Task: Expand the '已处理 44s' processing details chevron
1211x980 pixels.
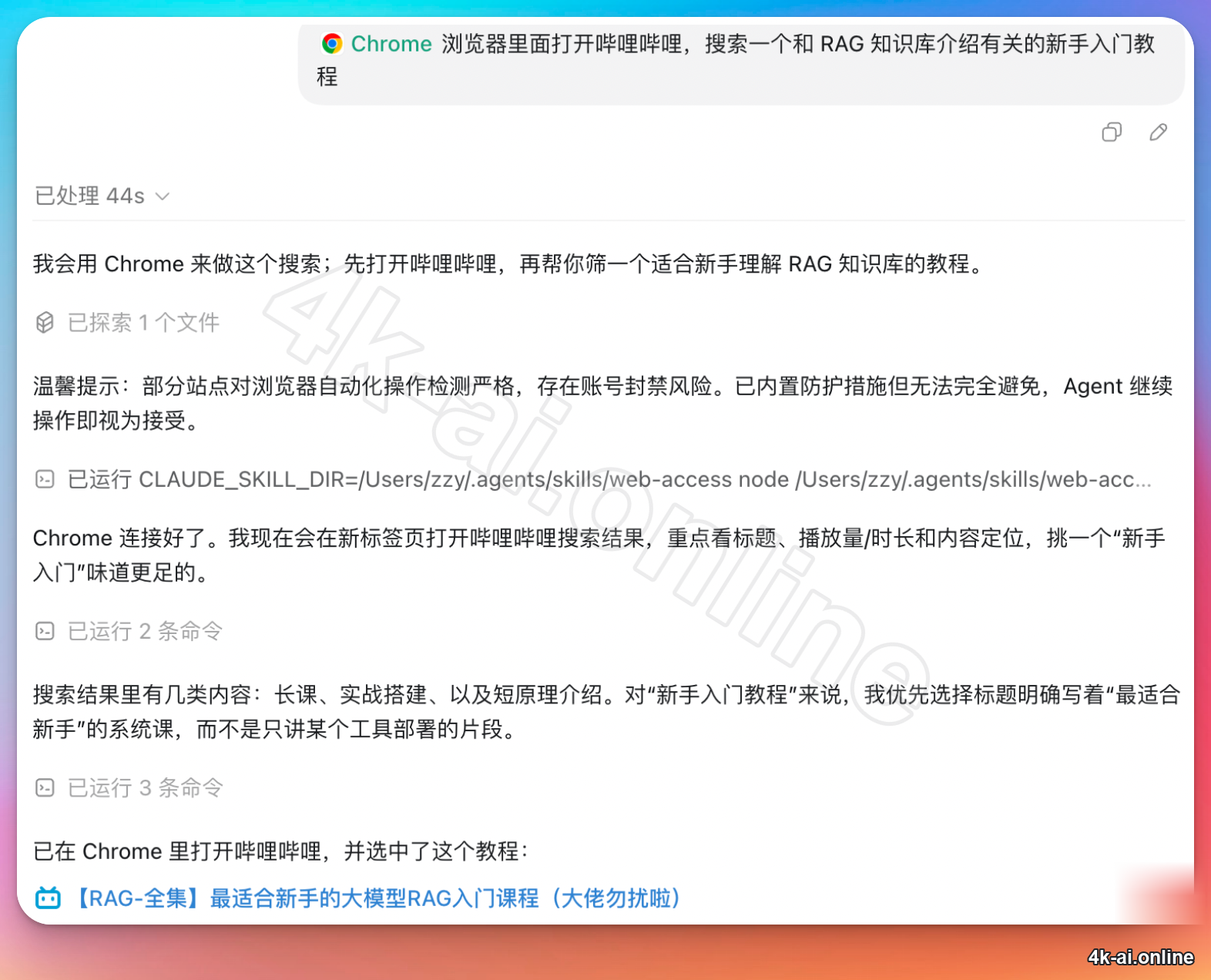Action: click(x=163, y=196)
